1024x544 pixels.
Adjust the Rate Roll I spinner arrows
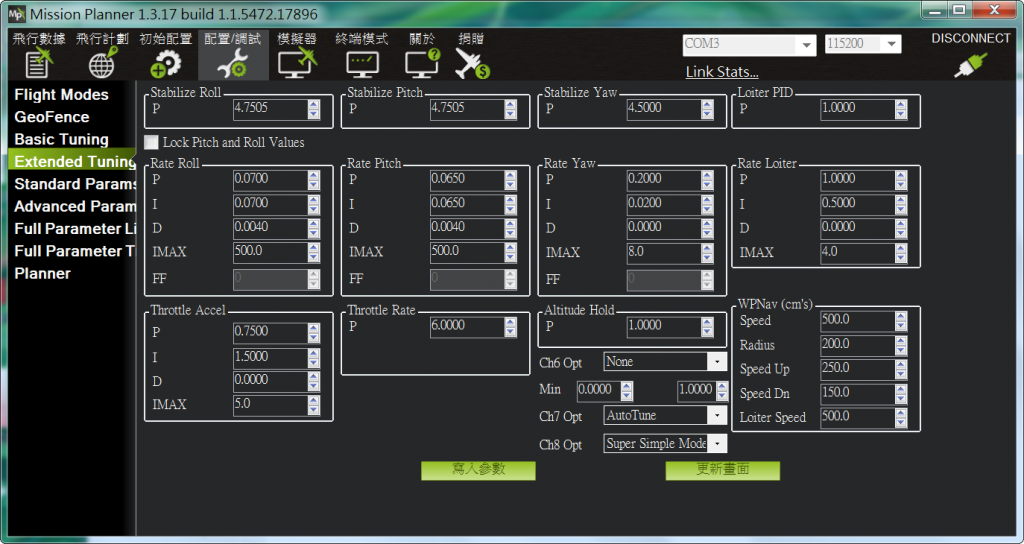[x=314, y=204]
